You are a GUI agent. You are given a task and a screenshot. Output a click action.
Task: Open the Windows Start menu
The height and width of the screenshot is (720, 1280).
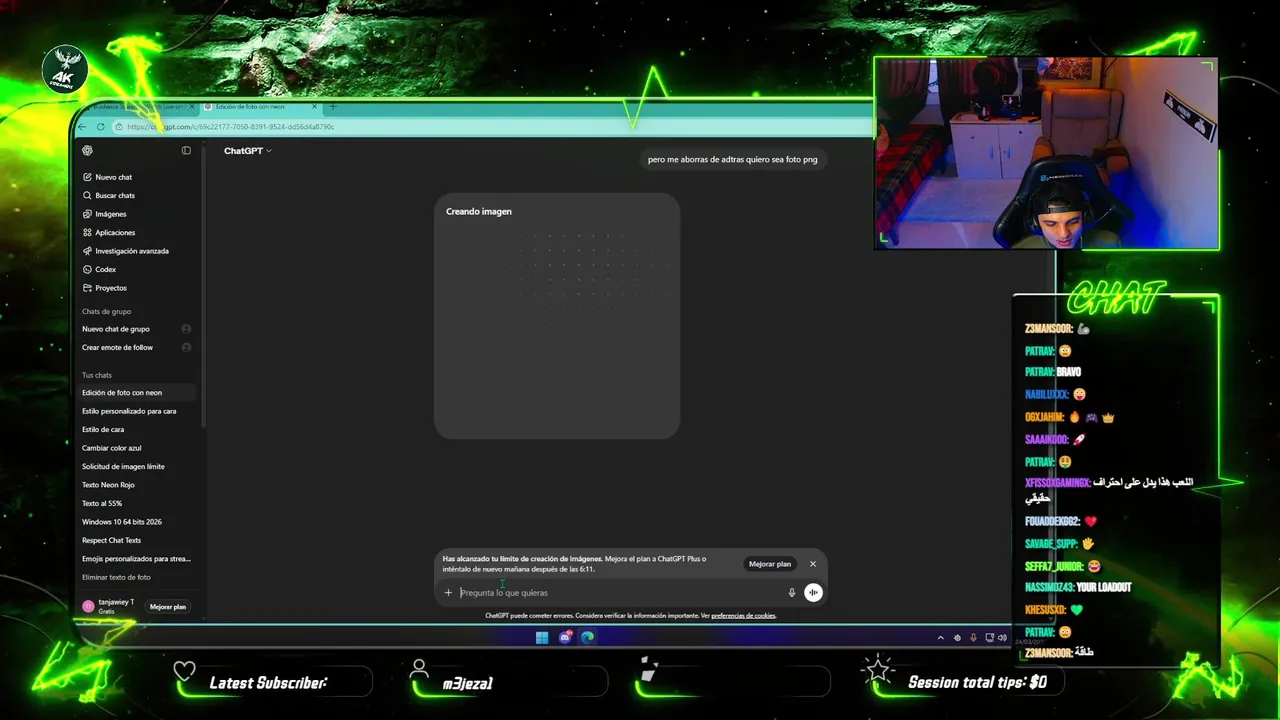pos(542,638)
